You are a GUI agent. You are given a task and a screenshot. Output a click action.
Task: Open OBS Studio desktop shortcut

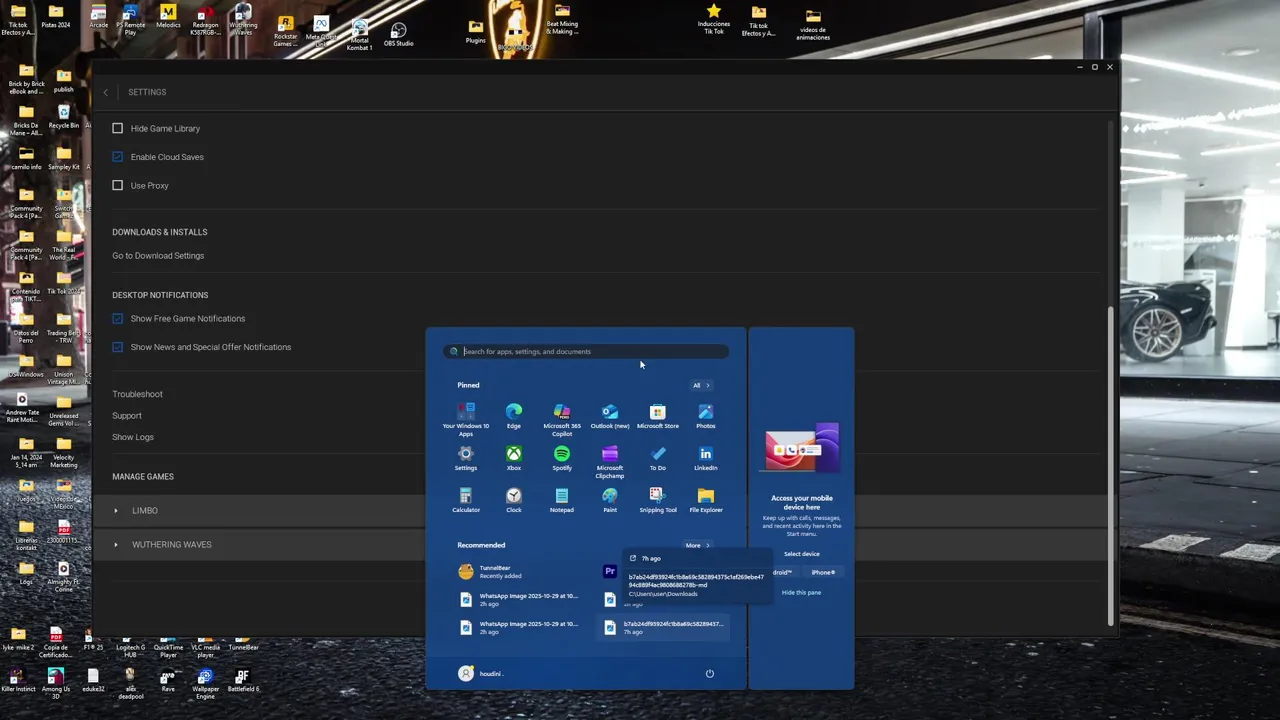398,35
